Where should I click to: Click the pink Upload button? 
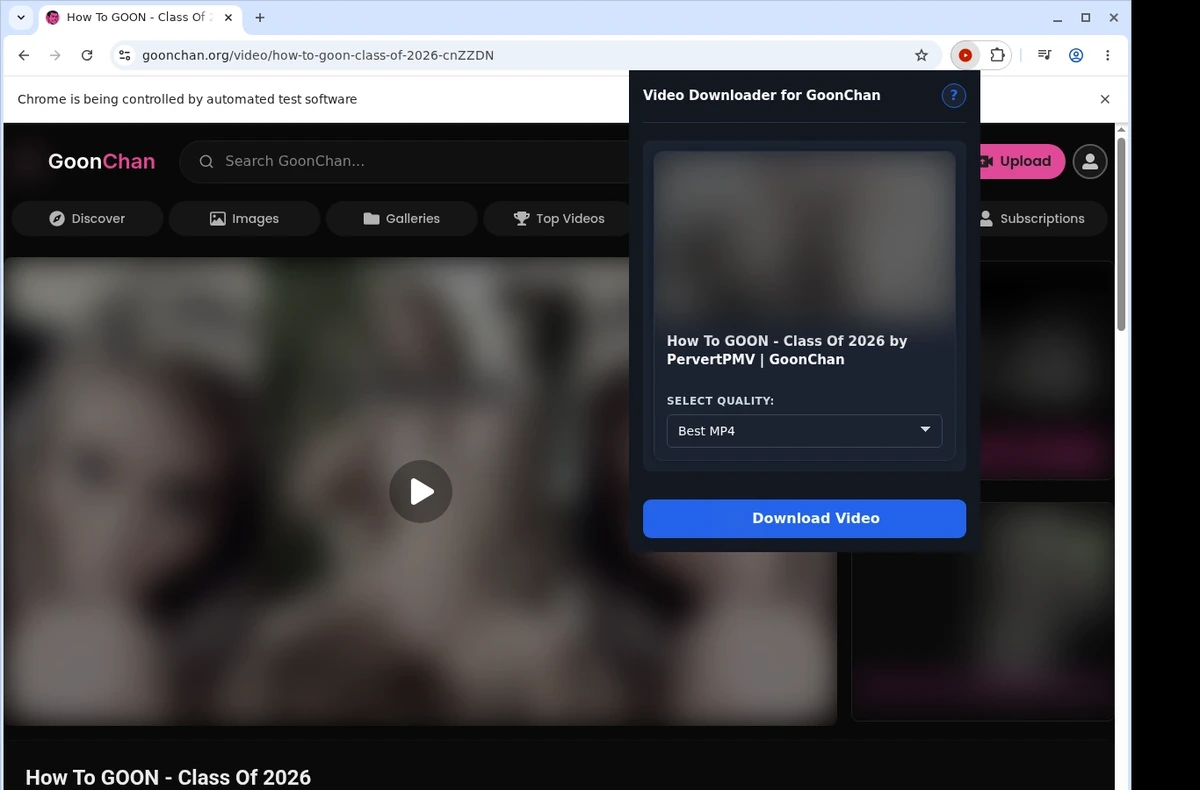(x=1020, y=161)
